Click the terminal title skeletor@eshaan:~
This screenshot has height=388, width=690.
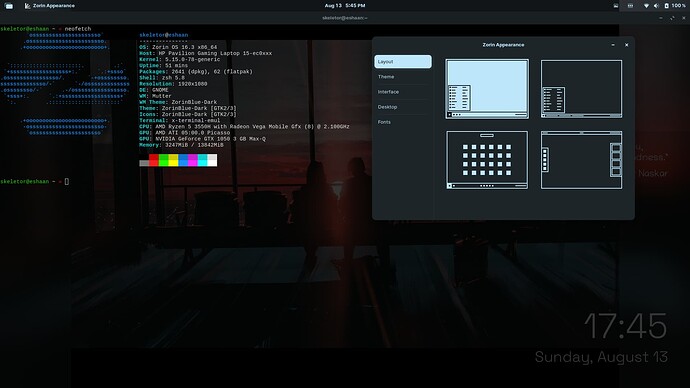point(345,18)
